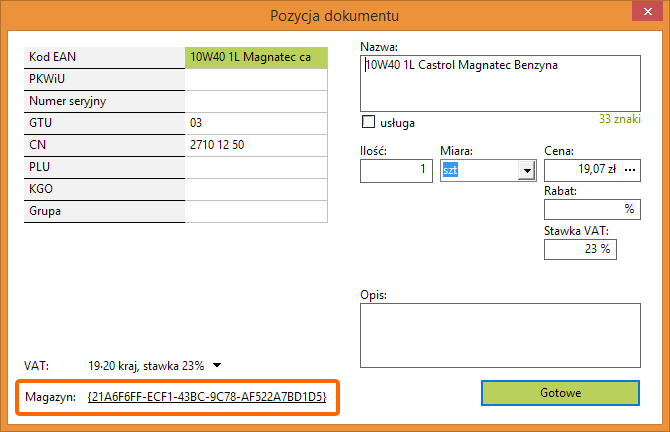
Task: Click the Rabat: label
Action: coord(560,191)
